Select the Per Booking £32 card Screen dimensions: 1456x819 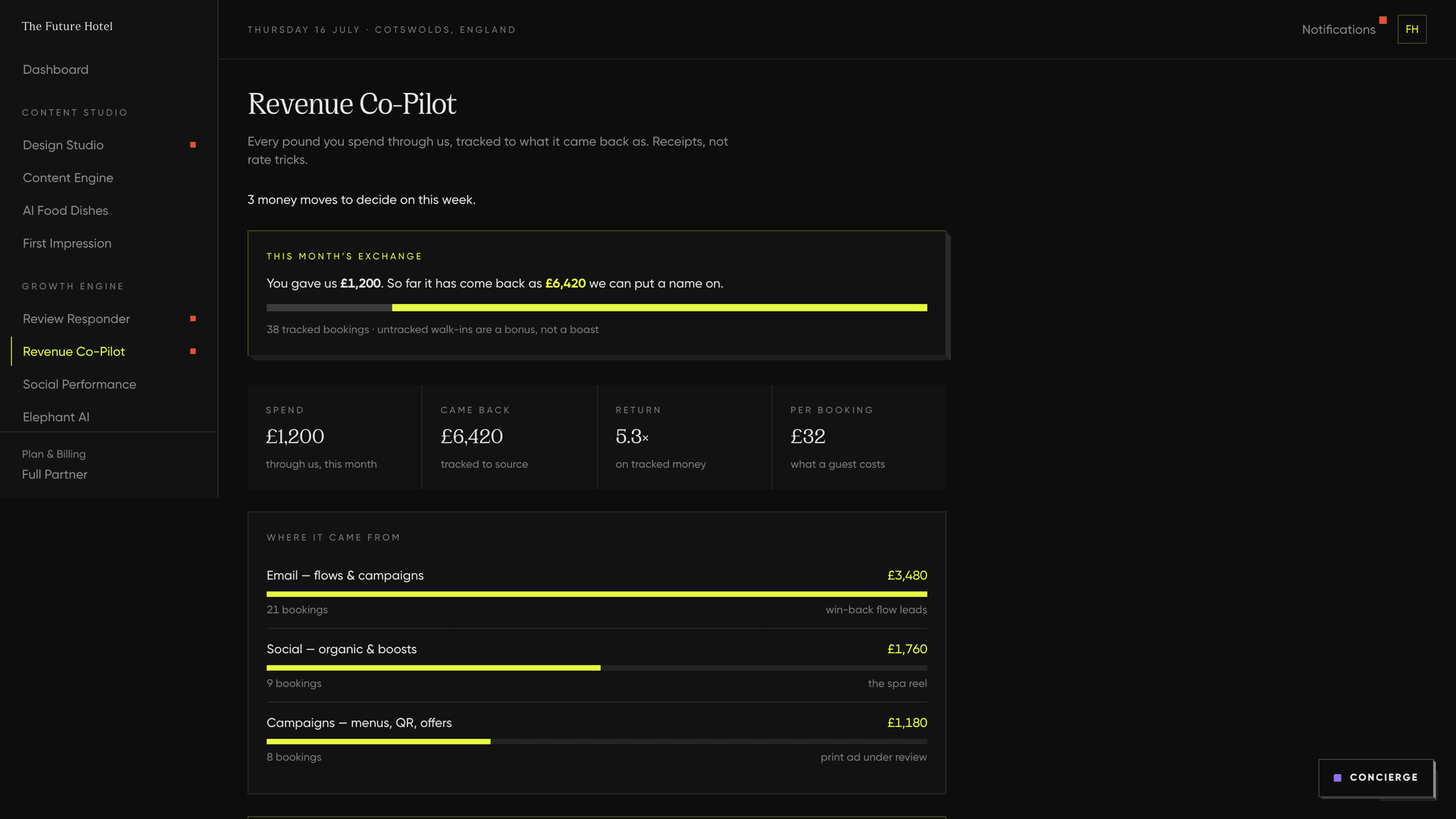point(859,437)
